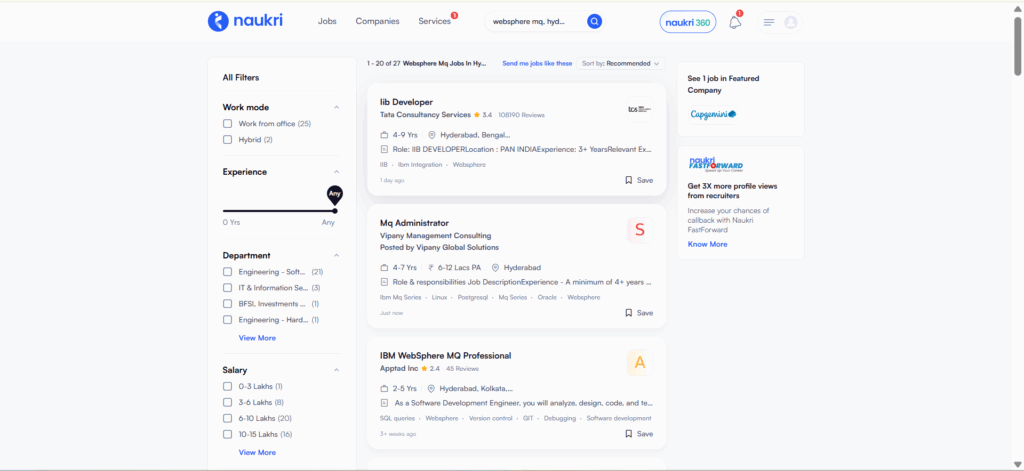The height and width of the screenshot is (471, 1024).
Task: Check the Hybrid work mode filter
Action: [x=228, y=140]
